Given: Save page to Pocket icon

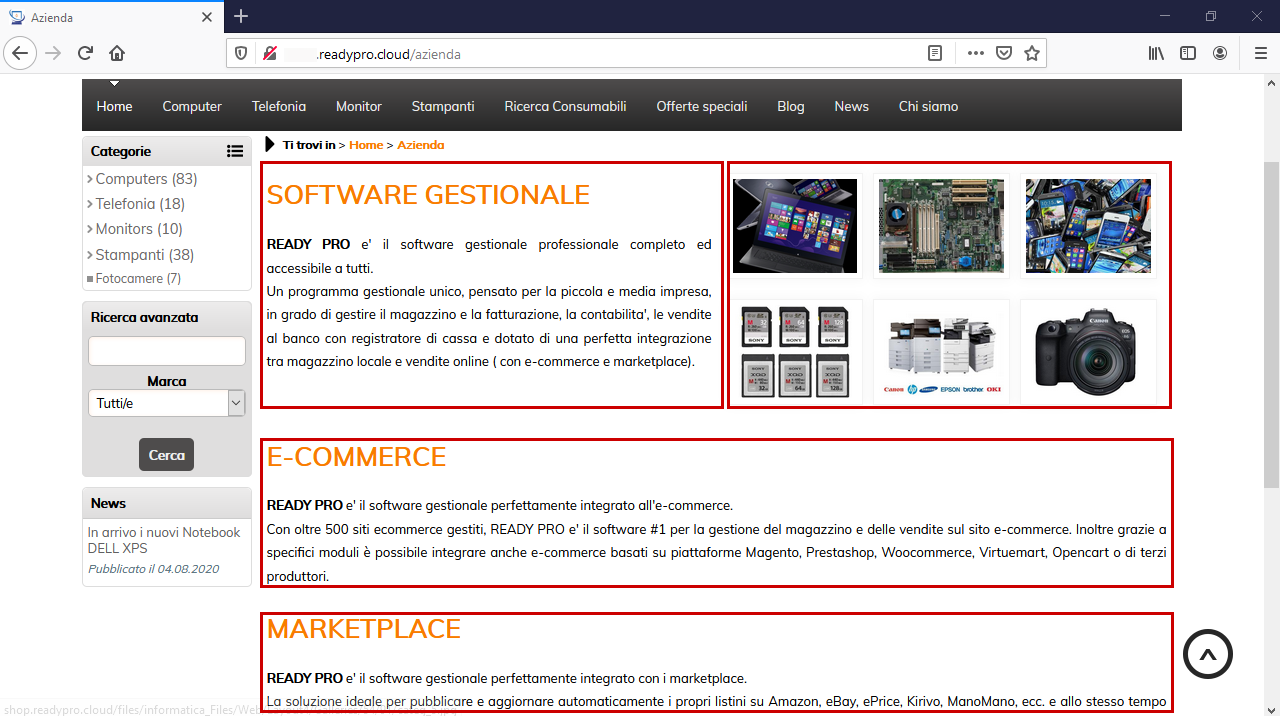Looking at the screenshot, I should click(1004, 53).
